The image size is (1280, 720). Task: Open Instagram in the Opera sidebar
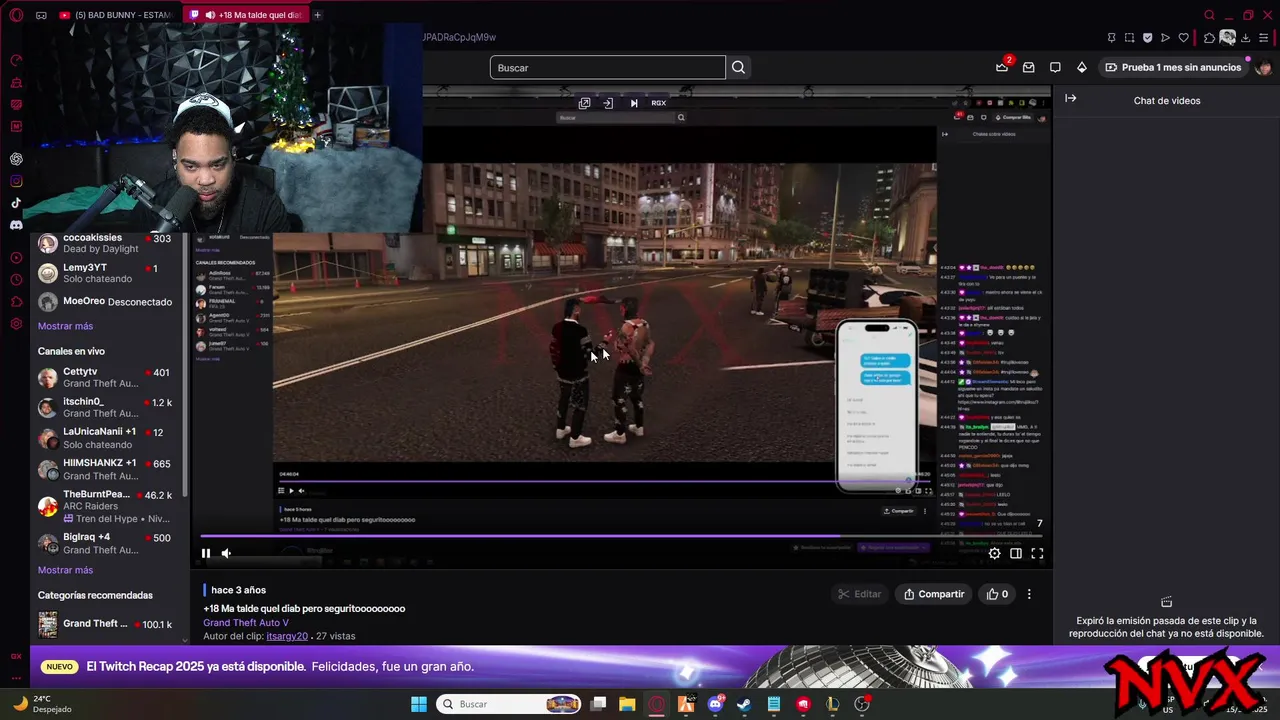pyautogui.click(x=16, y=181)
